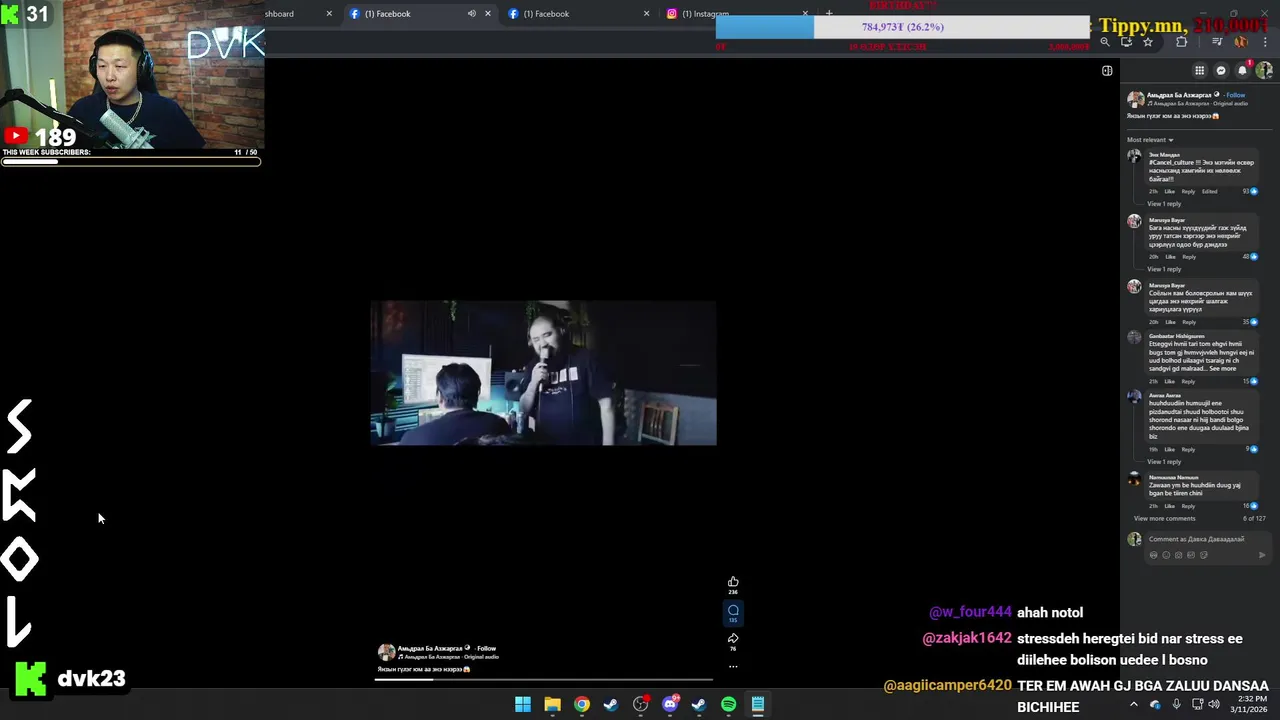Expand View 1 reply under the 20h comment with 48 likes
The width and height of the screenshot is (1280, 720).
point(1164,269)
